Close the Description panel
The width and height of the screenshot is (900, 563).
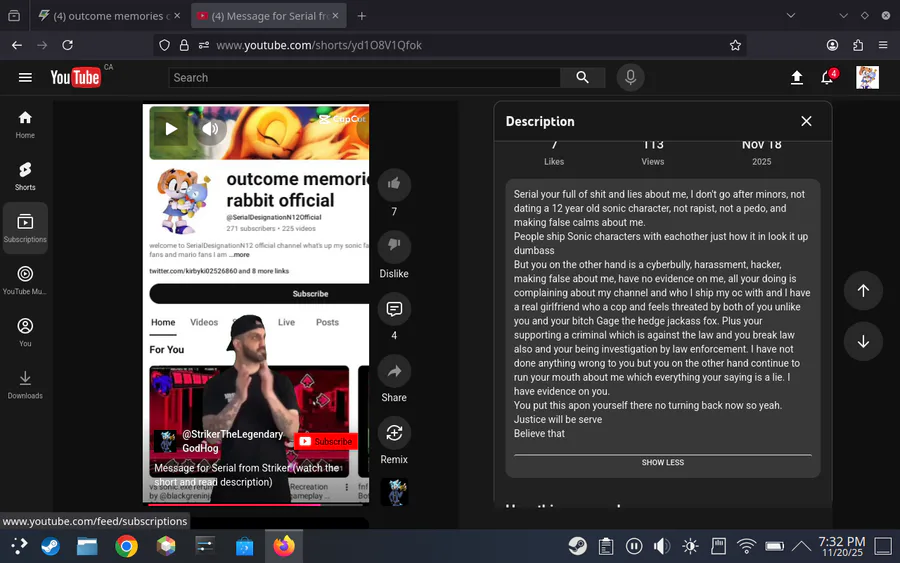(806, 121)
